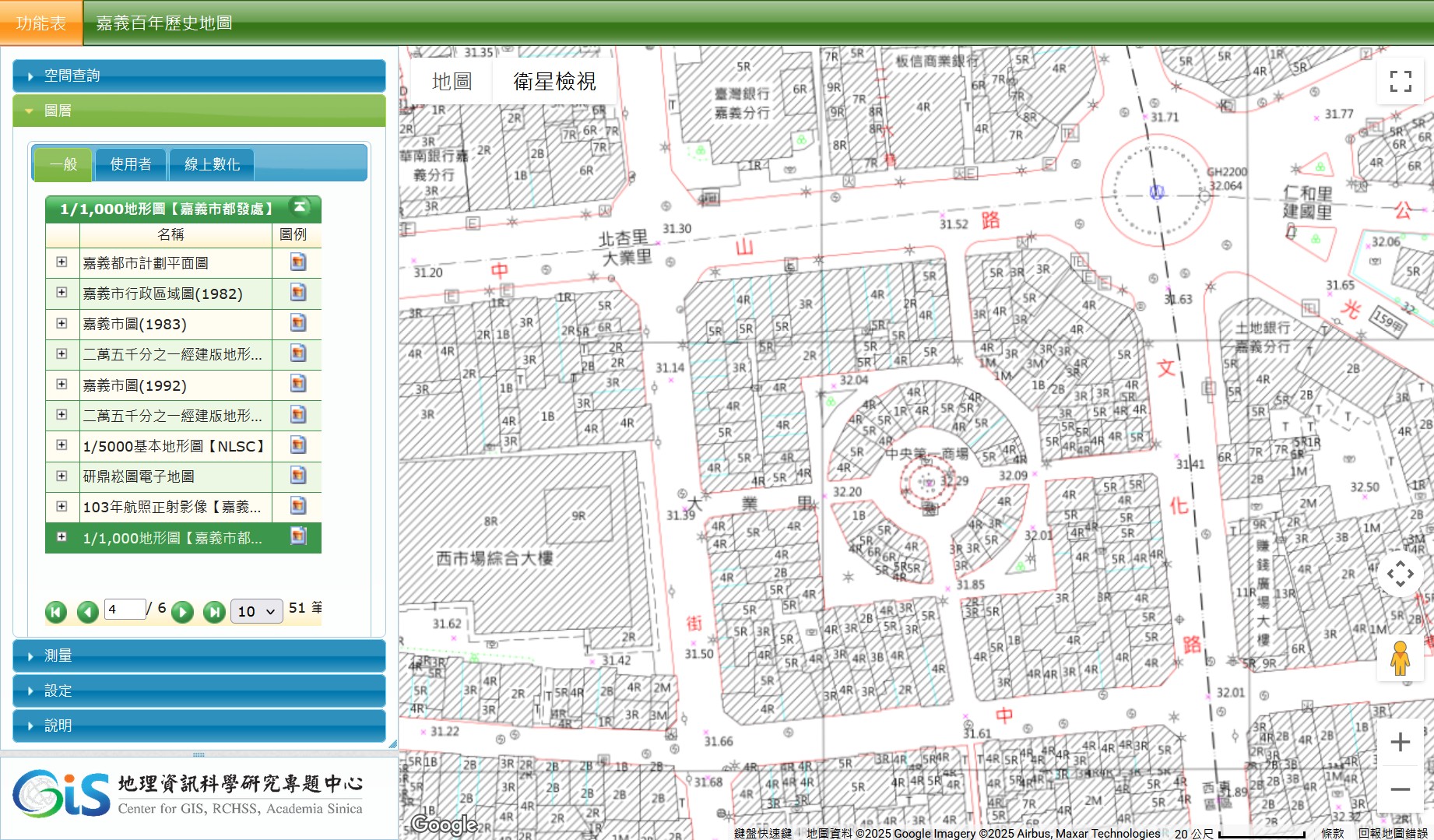Viewport: 1434px width, 840px height.
Task: Expand 1/5000基本地形圖 layer row
Action: click(x=62, y=445)
